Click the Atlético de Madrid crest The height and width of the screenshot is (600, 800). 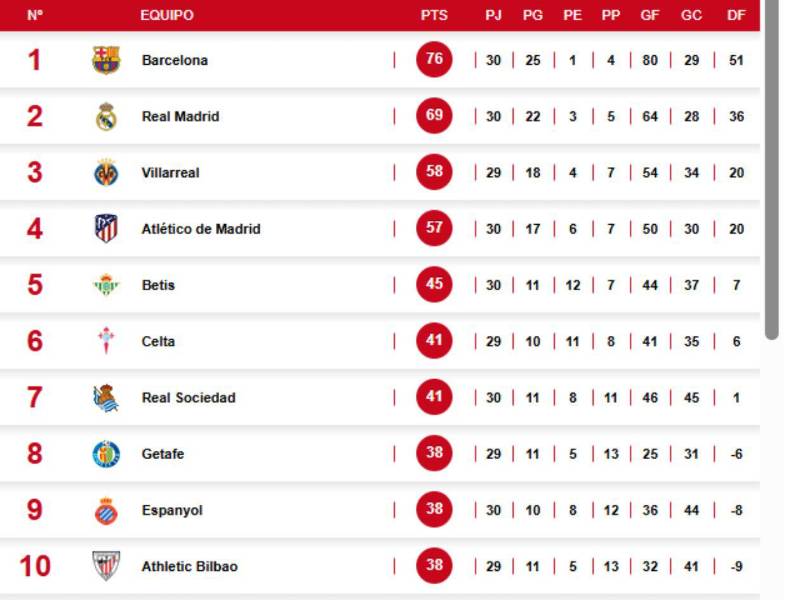tap(104, 228)
